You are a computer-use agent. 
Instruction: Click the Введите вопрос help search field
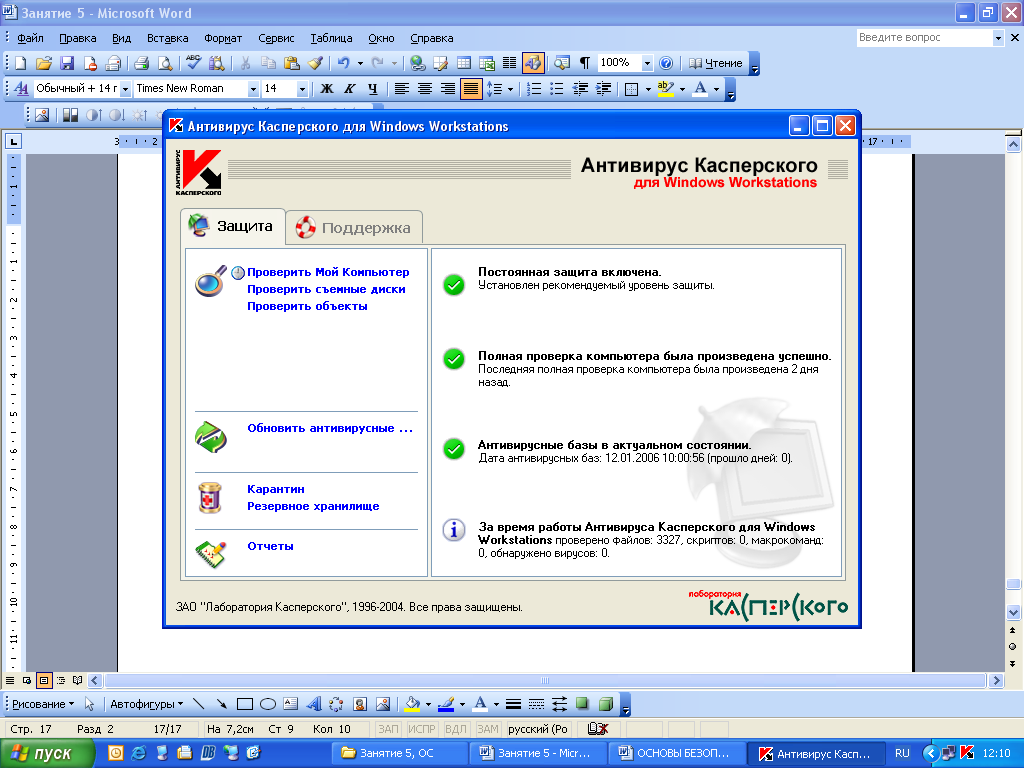point(924,38)
